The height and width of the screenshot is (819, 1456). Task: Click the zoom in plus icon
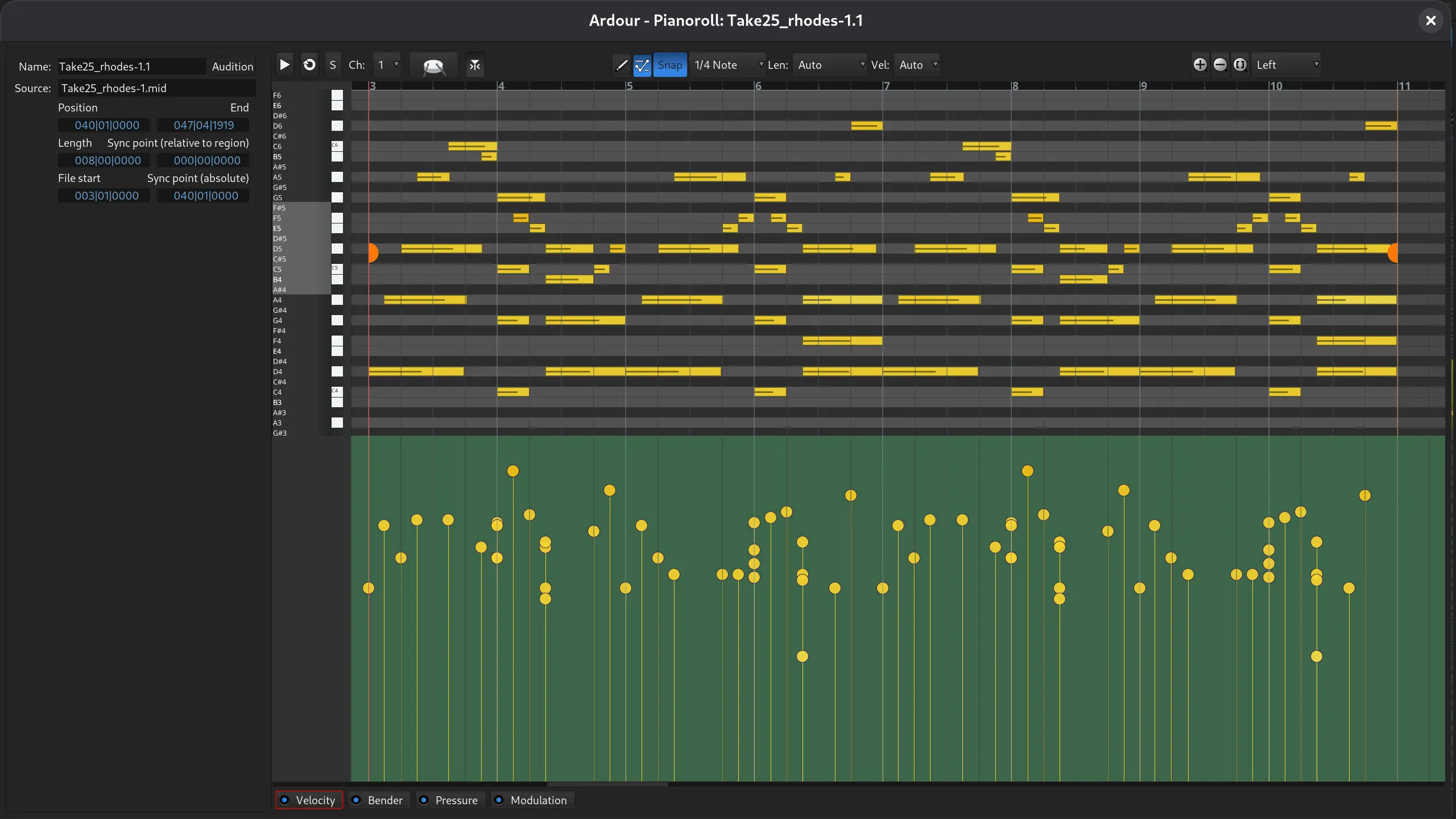1199,65
